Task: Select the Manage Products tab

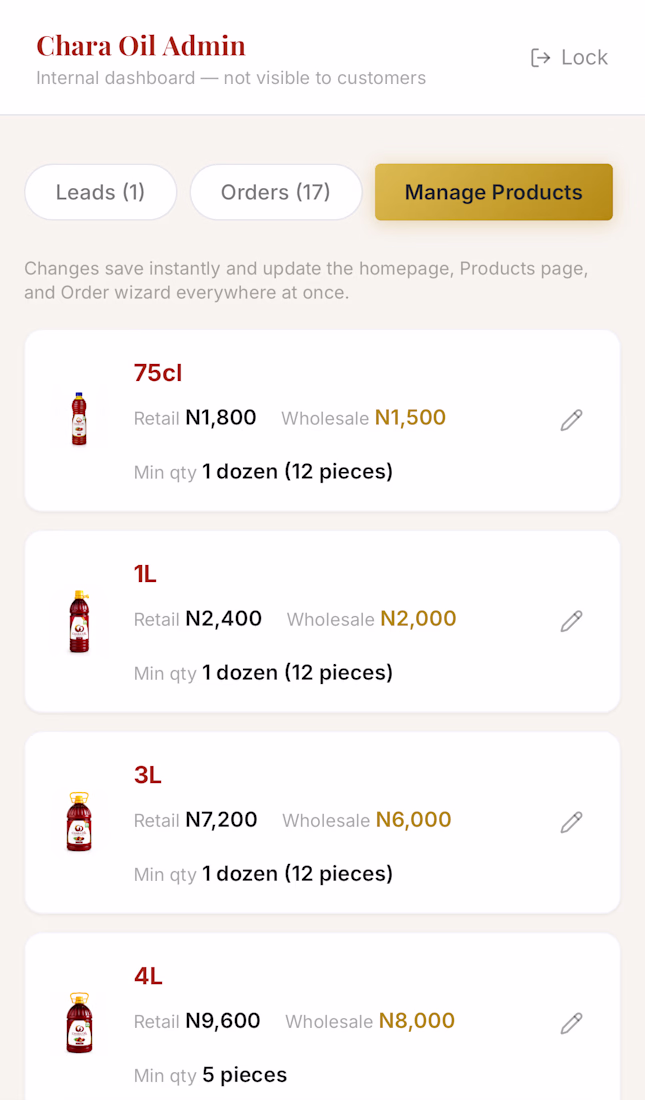Action: click(x=493, y=192)
